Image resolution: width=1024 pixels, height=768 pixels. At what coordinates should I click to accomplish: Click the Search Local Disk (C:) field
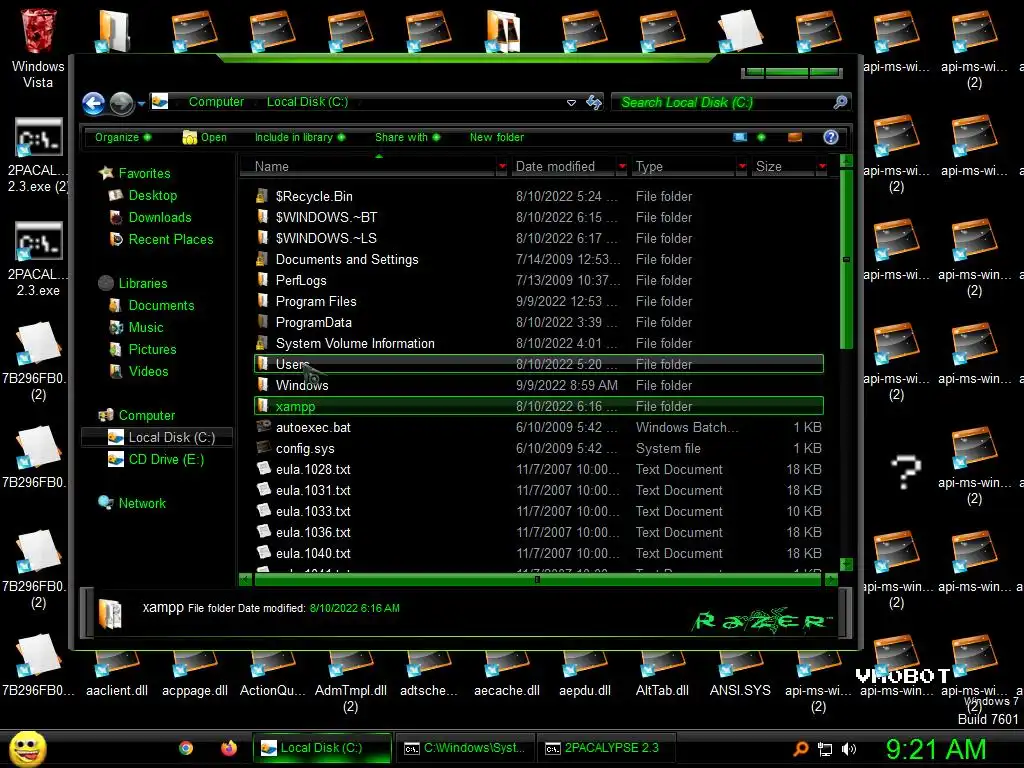[x=722, y=102]
